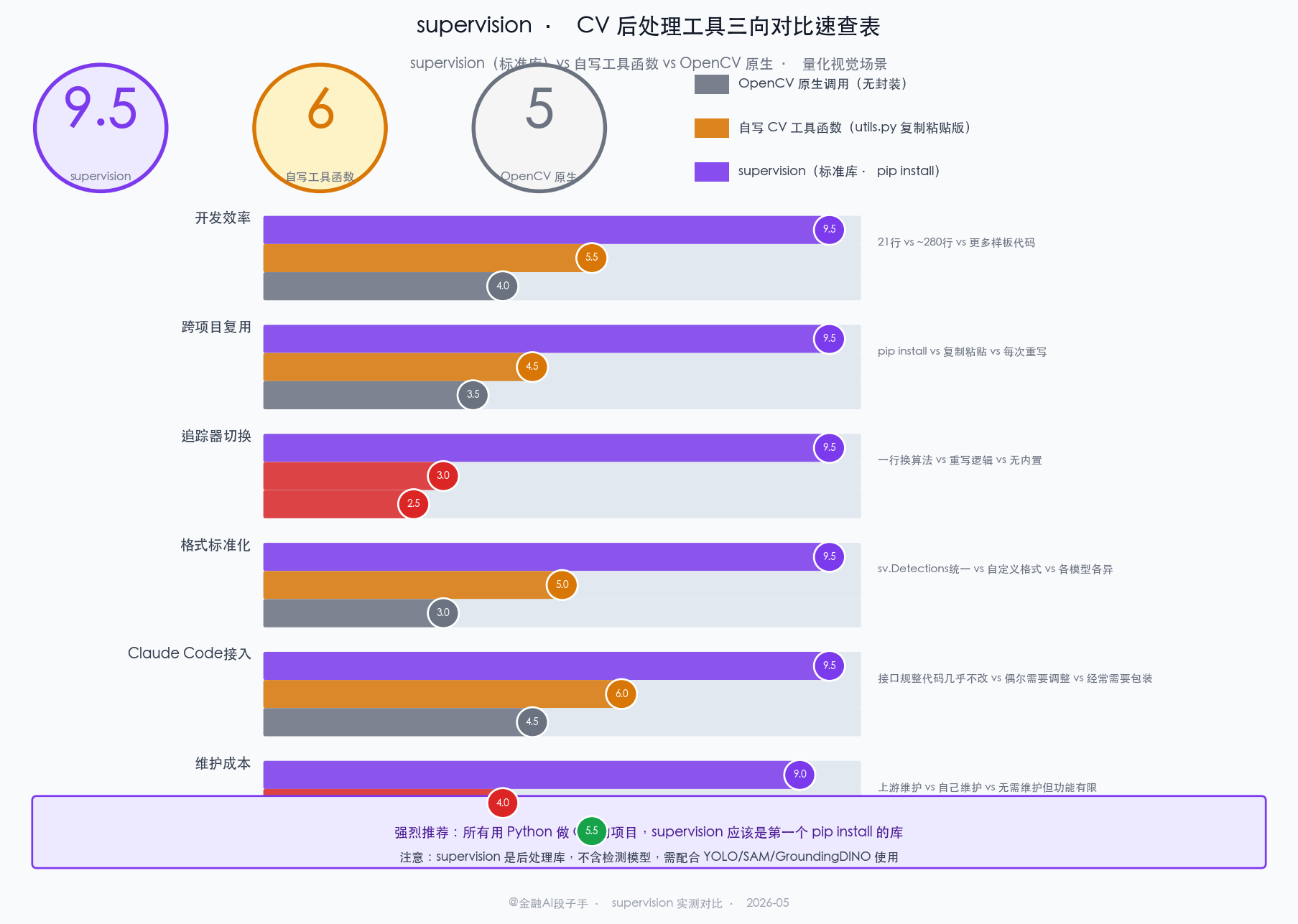Click the title 'CV 后处理工具三向对比速查表'
The image size is (1298, 924).
(x=728, y=26)
